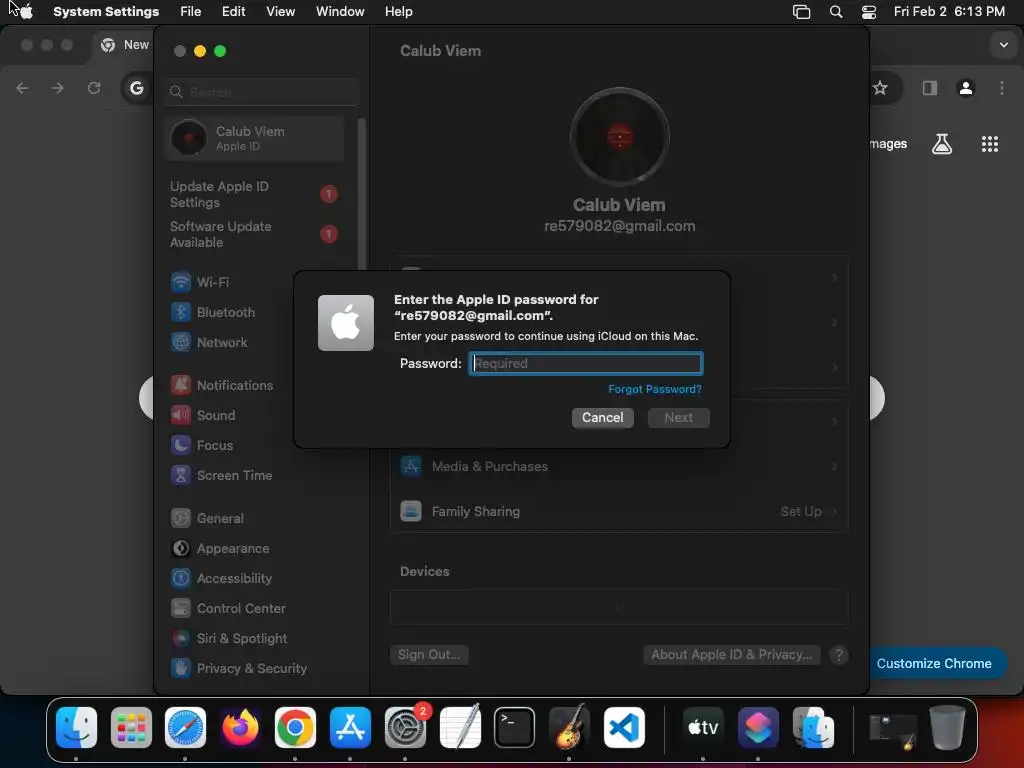Click Customize Chrome button

tap(934, 664)
